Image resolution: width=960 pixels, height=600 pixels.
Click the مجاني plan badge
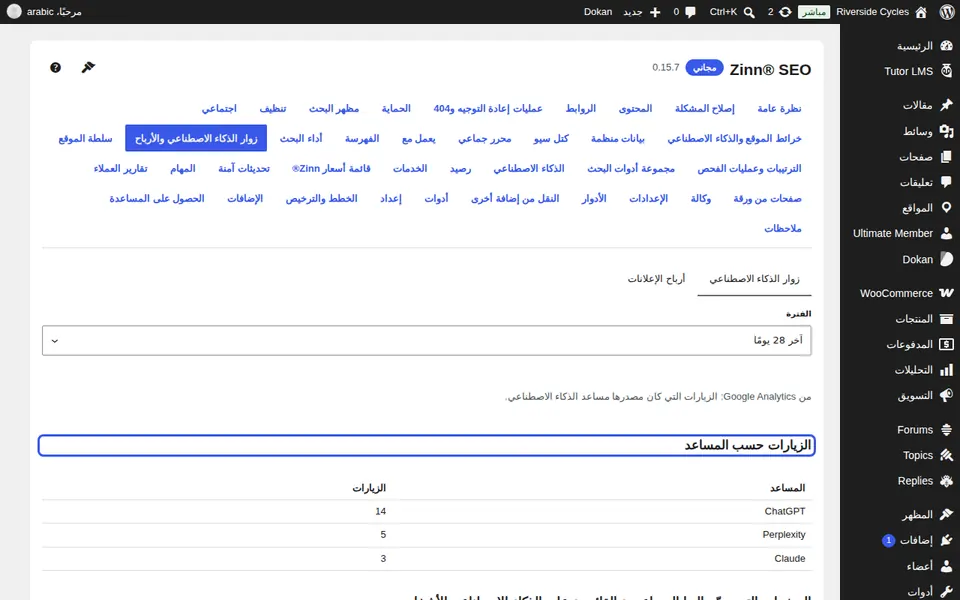[x=704, y=68]
